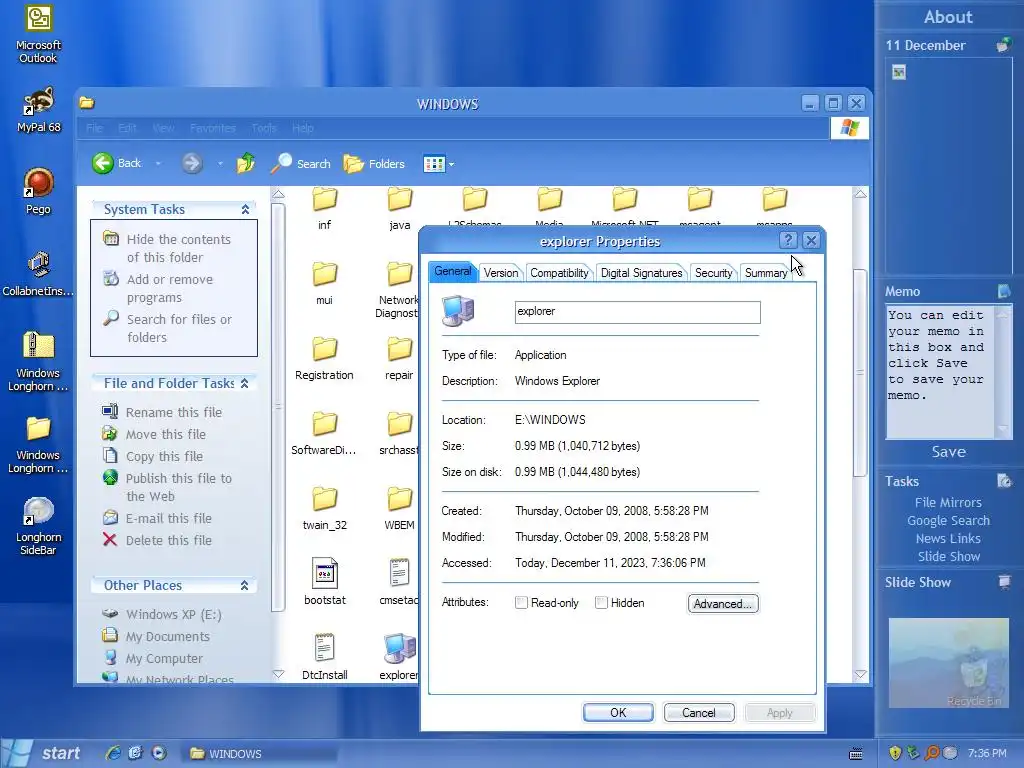The width and height of the screenshot is (1024, 768).
Task: Select CollabnetIns desktop icon
Action: 38,274
